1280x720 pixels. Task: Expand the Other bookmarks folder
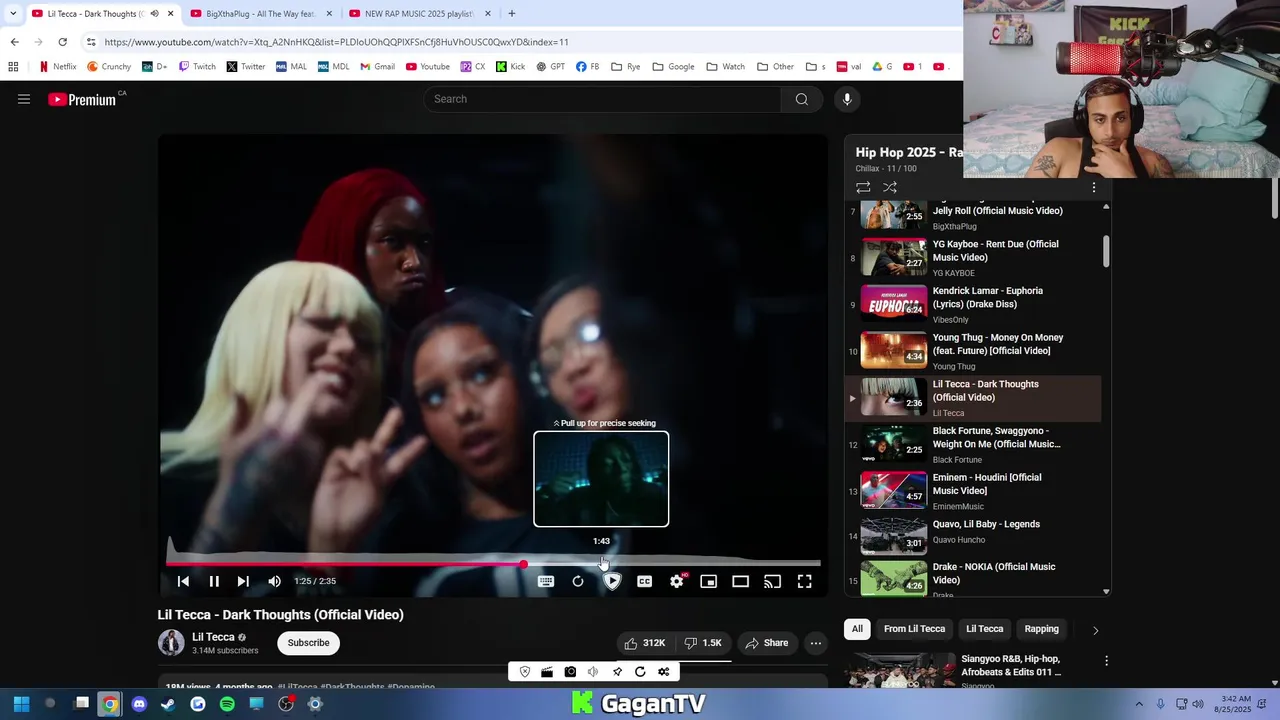point(776,67)
